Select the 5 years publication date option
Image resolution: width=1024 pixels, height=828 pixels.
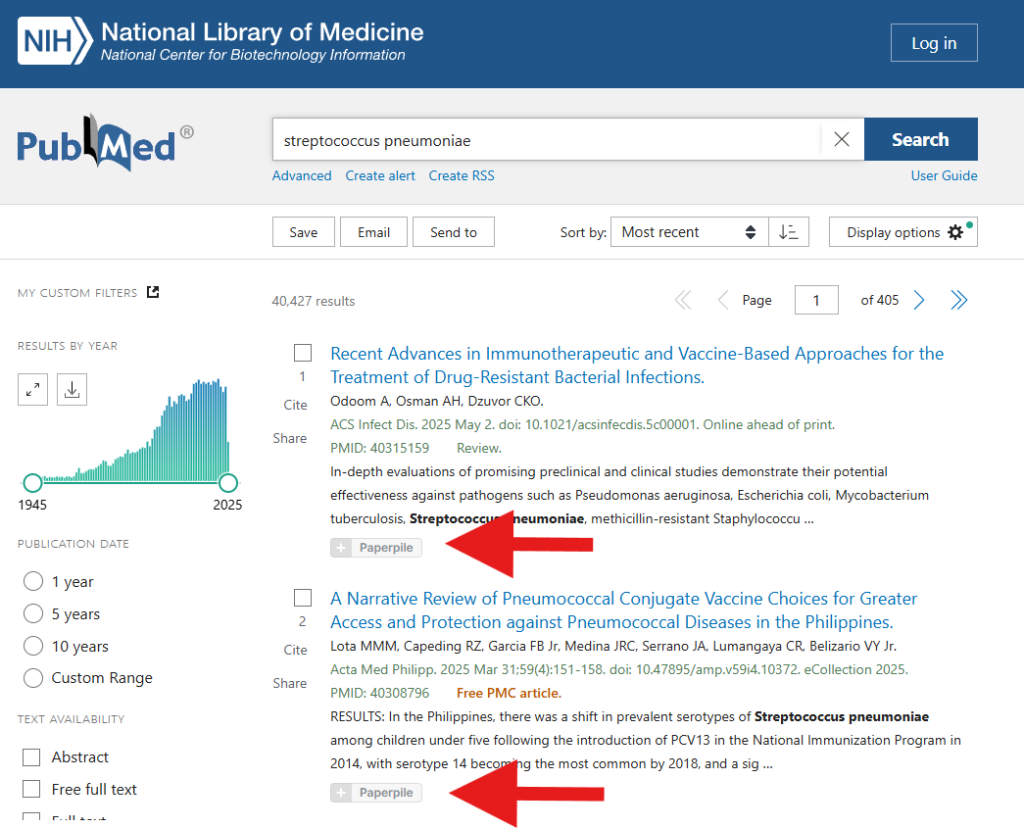[x=33, y=614]
